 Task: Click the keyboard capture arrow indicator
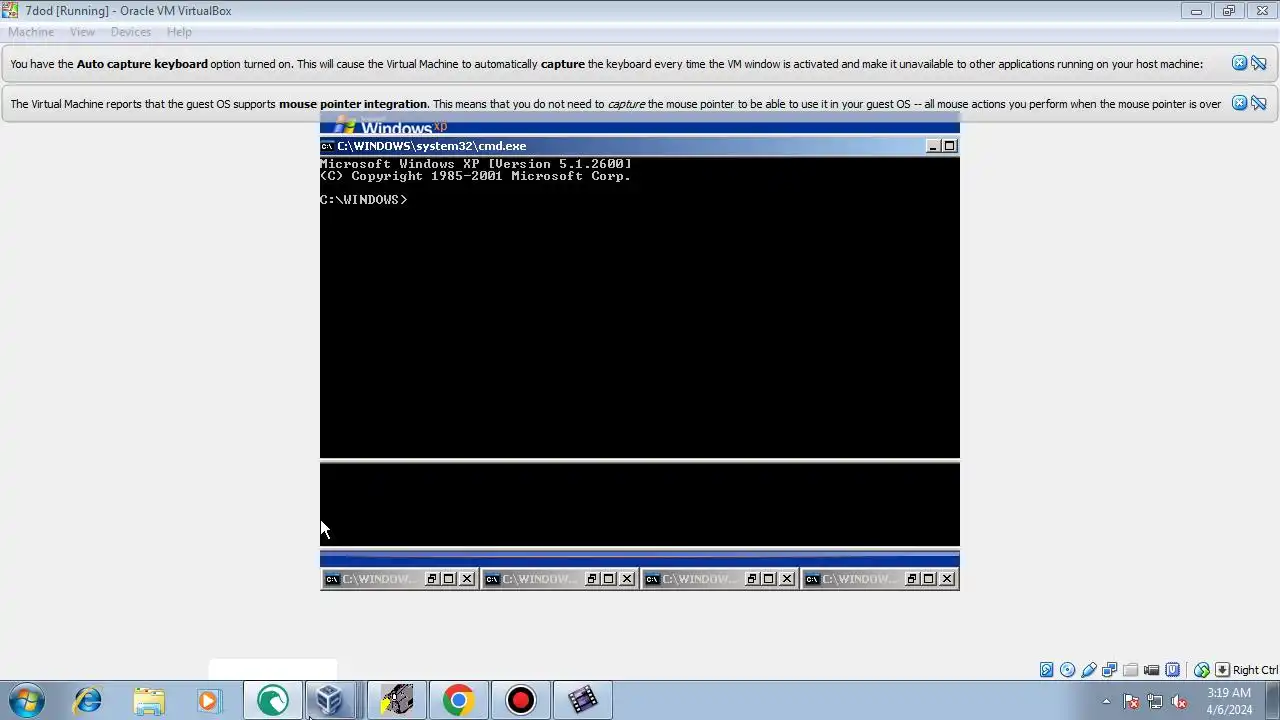(x=1222, y=670)
